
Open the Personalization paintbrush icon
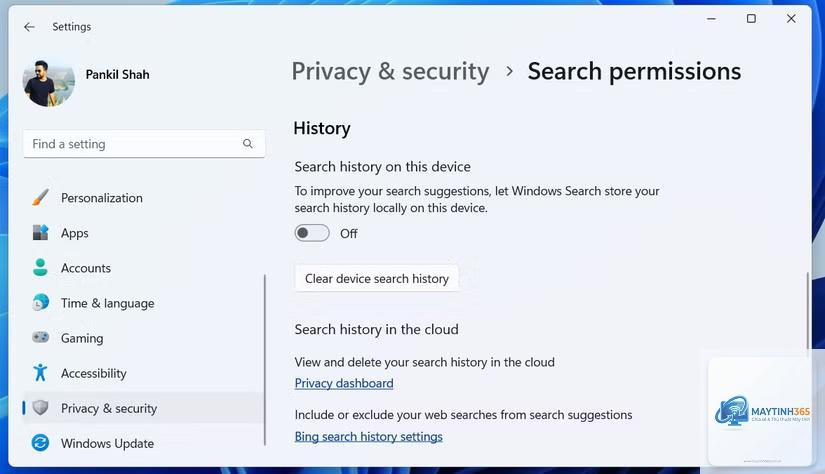(41, 198)
